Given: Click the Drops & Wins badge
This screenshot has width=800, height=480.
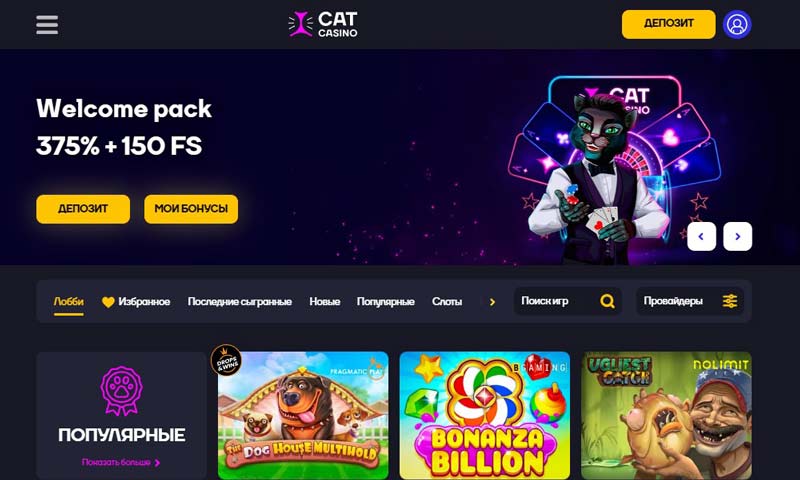Looking at the screenshot, I should 226,360.
